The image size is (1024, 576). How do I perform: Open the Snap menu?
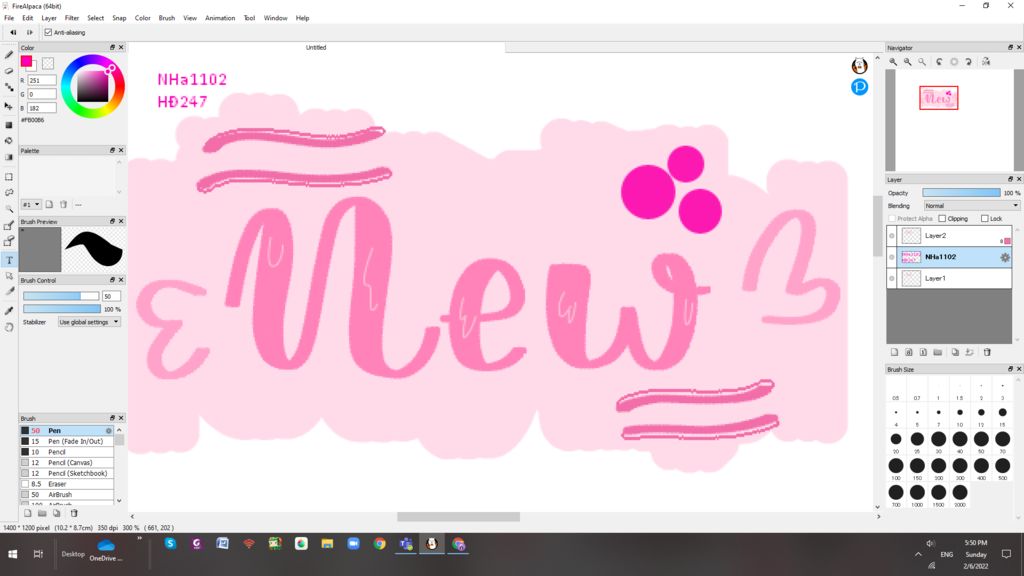pyautogui.click(x=119, y=18)
